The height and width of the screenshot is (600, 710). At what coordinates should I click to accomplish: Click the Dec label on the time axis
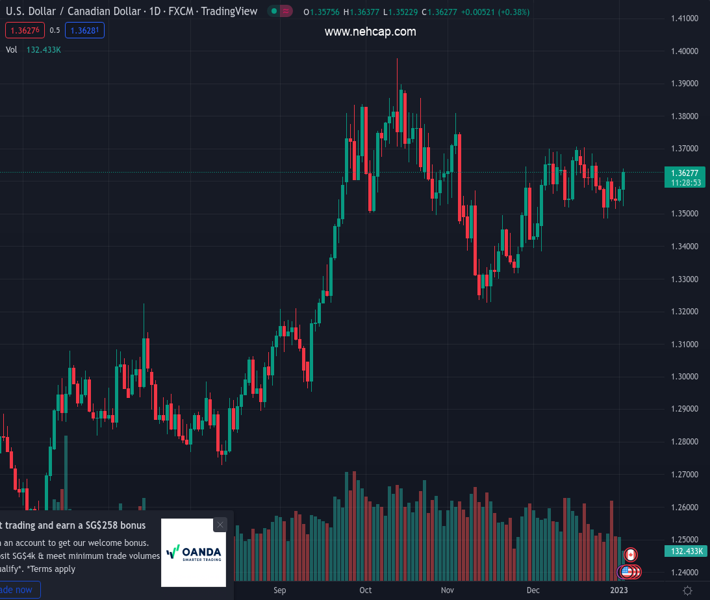533,590
